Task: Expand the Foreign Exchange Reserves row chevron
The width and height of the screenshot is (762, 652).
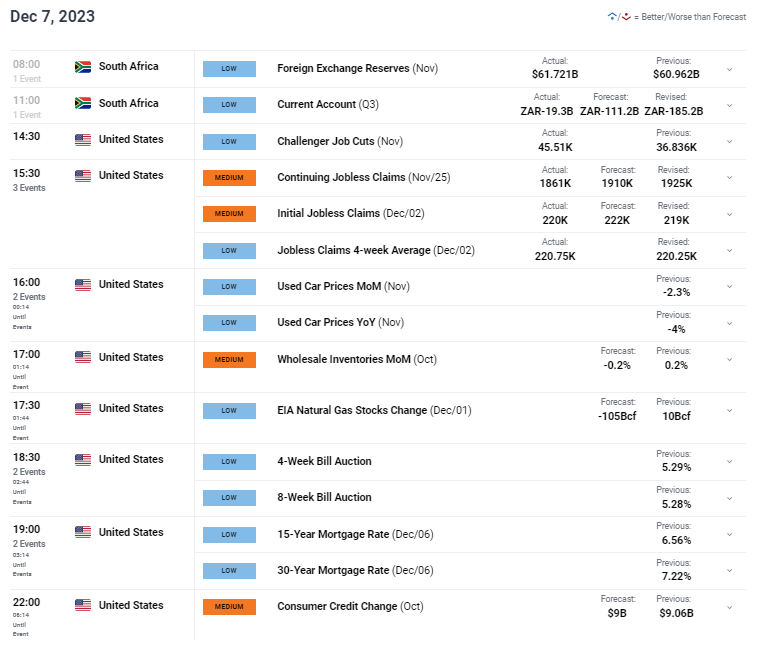Action: click(729, 69)
